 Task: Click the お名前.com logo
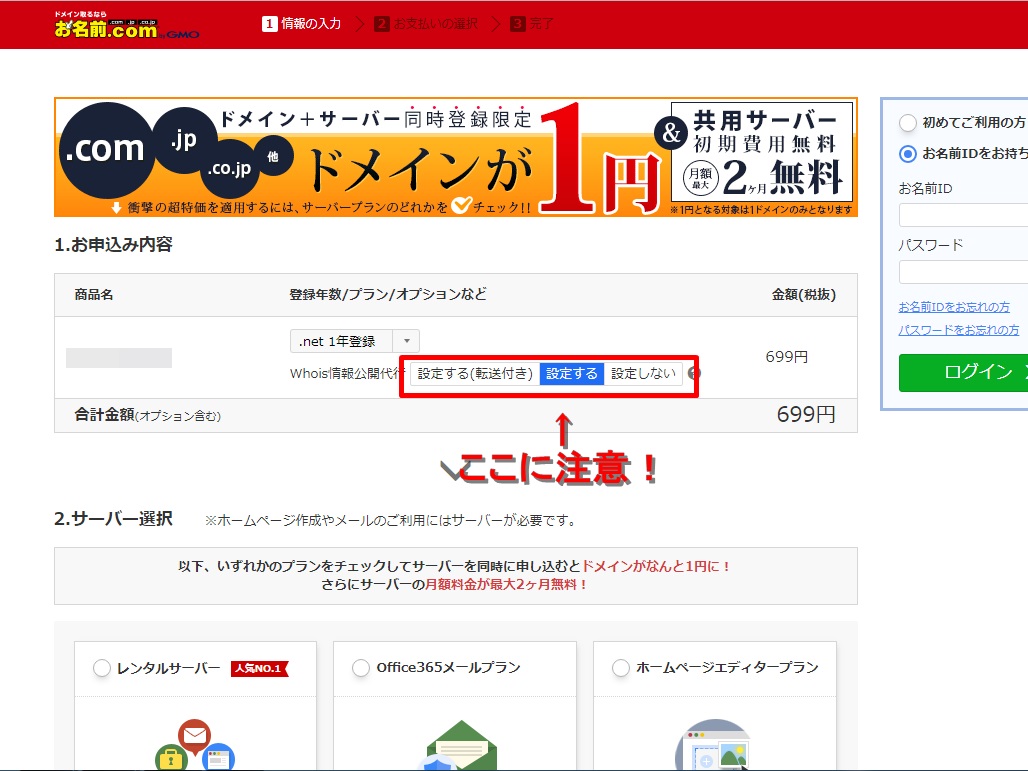127,25
